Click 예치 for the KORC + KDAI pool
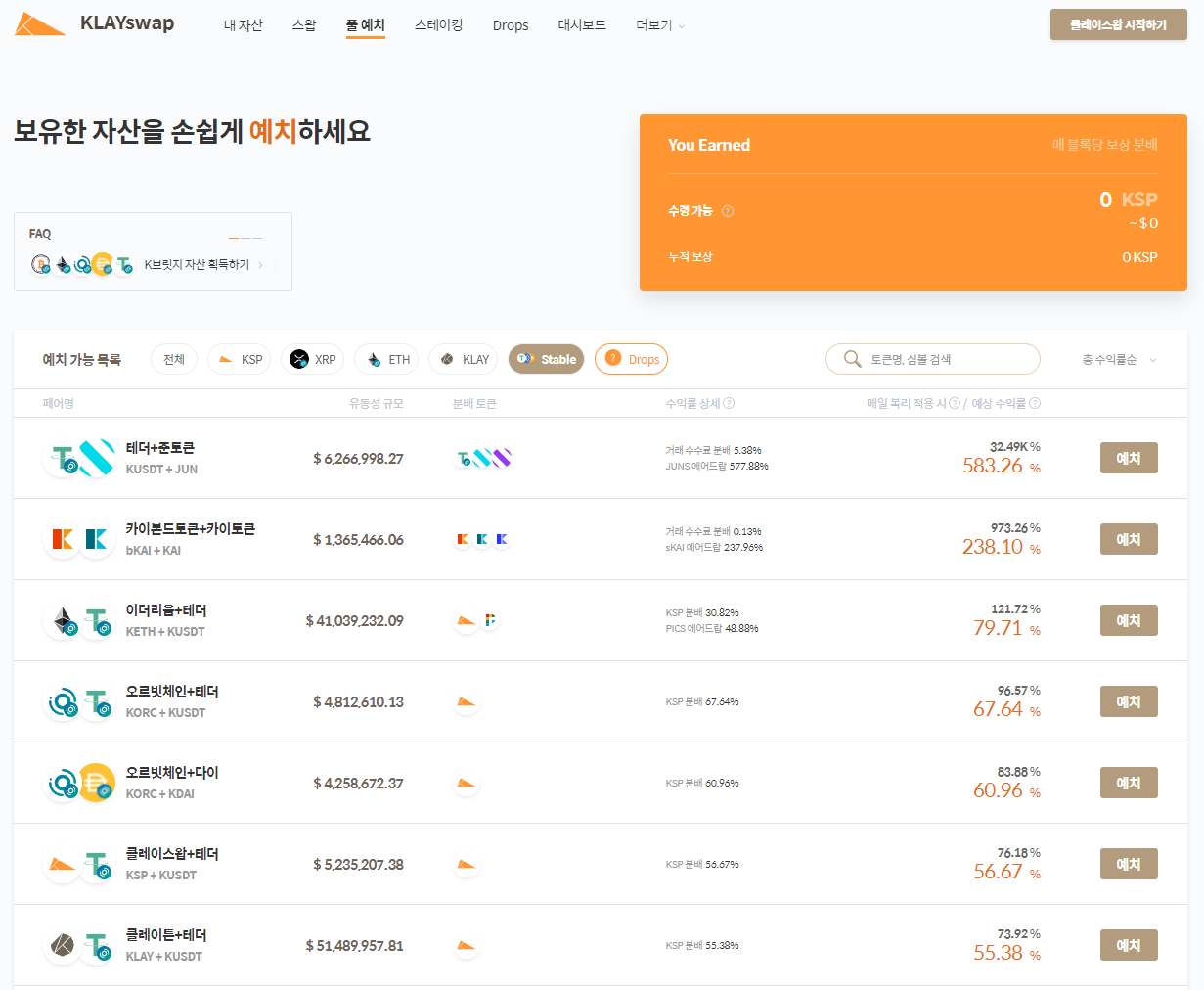 (1129, 783)
